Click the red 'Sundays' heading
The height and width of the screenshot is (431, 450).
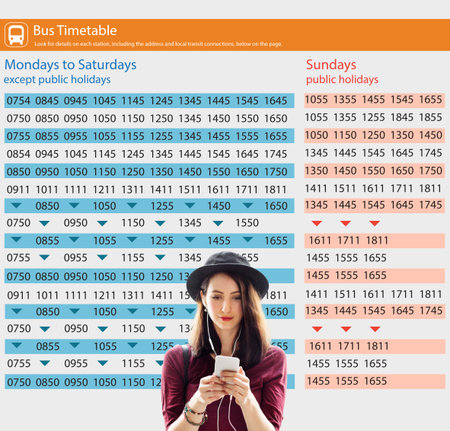[331, 65]
